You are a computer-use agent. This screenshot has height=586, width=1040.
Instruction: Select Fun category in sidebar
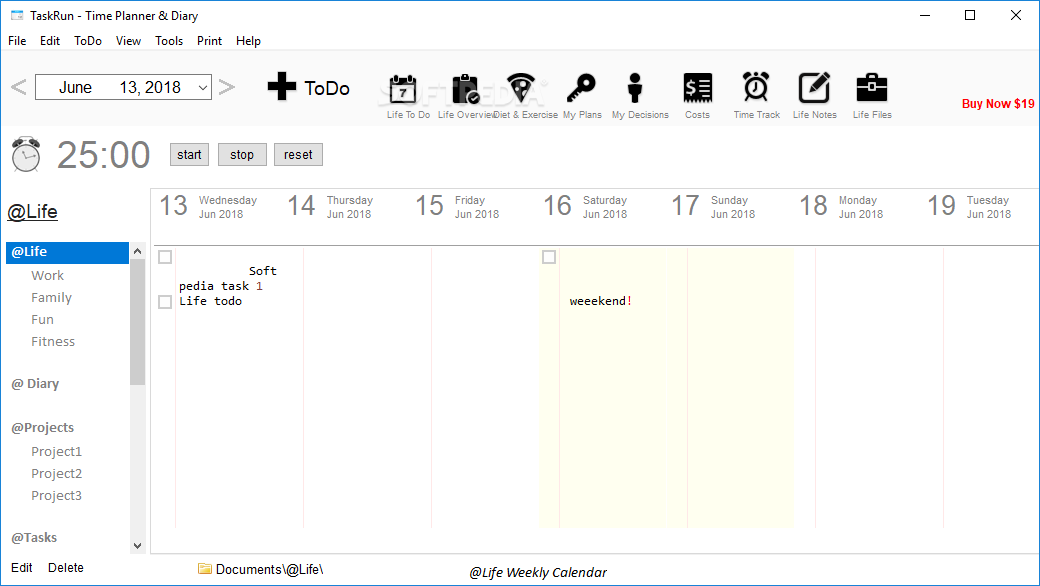coord(42,320)
